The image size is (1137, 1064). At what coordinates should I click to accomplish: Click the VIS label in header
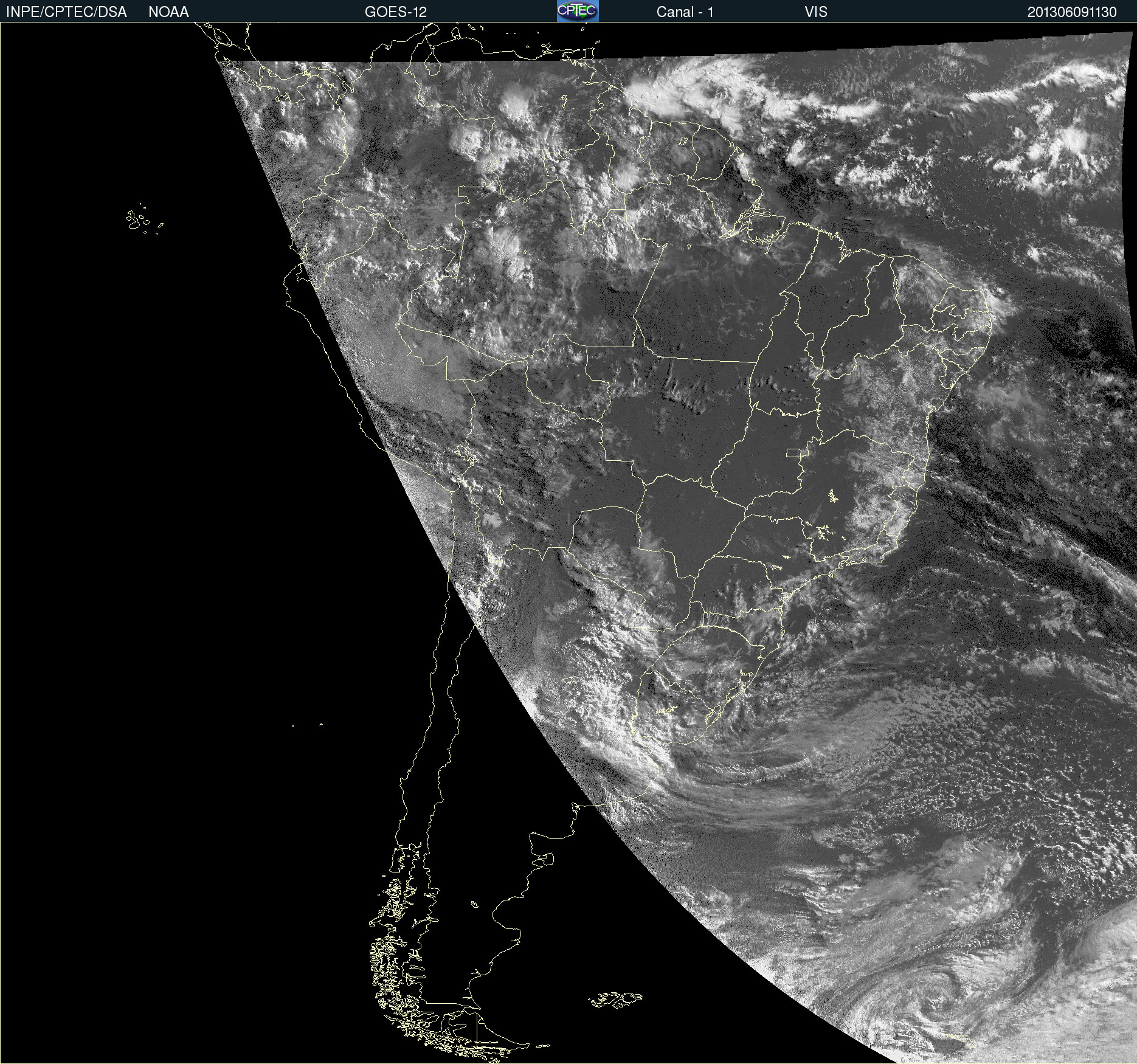(x=816, y=12)
